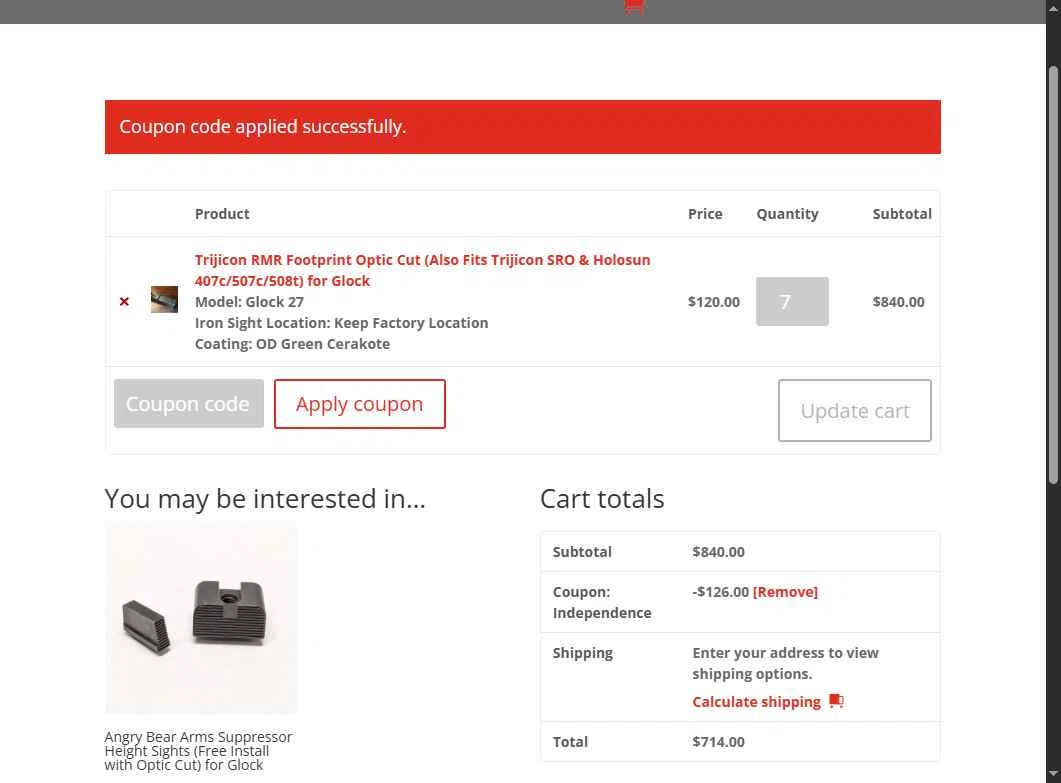Select the line subtotal $840.00 in the product row
1061x783 pixels.
pyautogui.click(x=898, y=302)
